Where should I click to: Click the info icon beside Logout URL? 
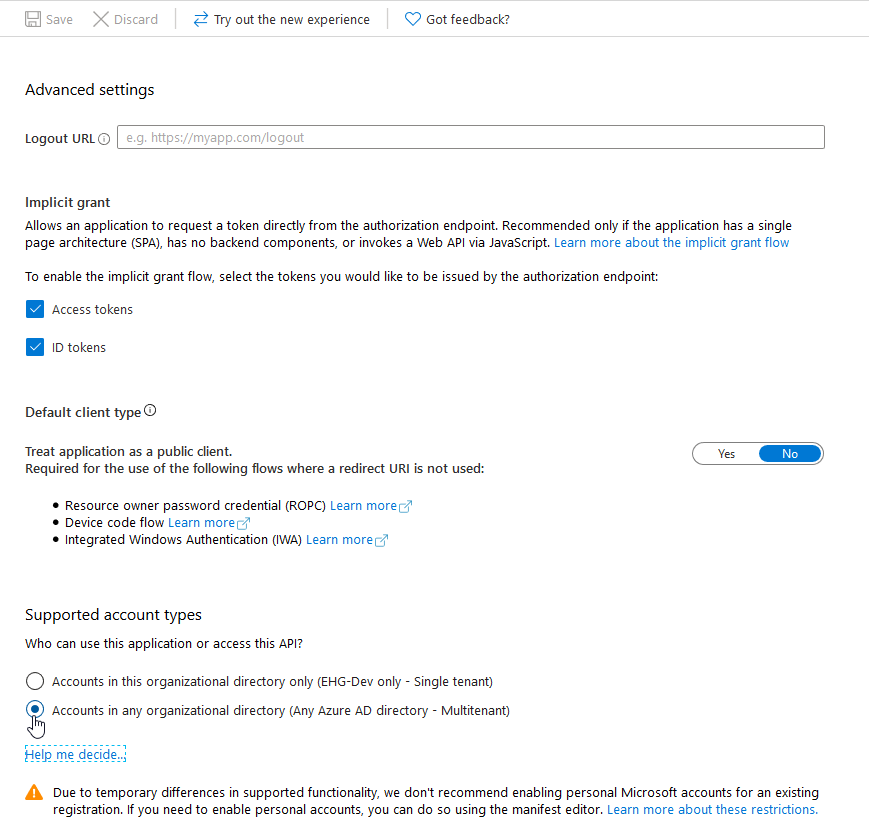(x=105, y=138)
